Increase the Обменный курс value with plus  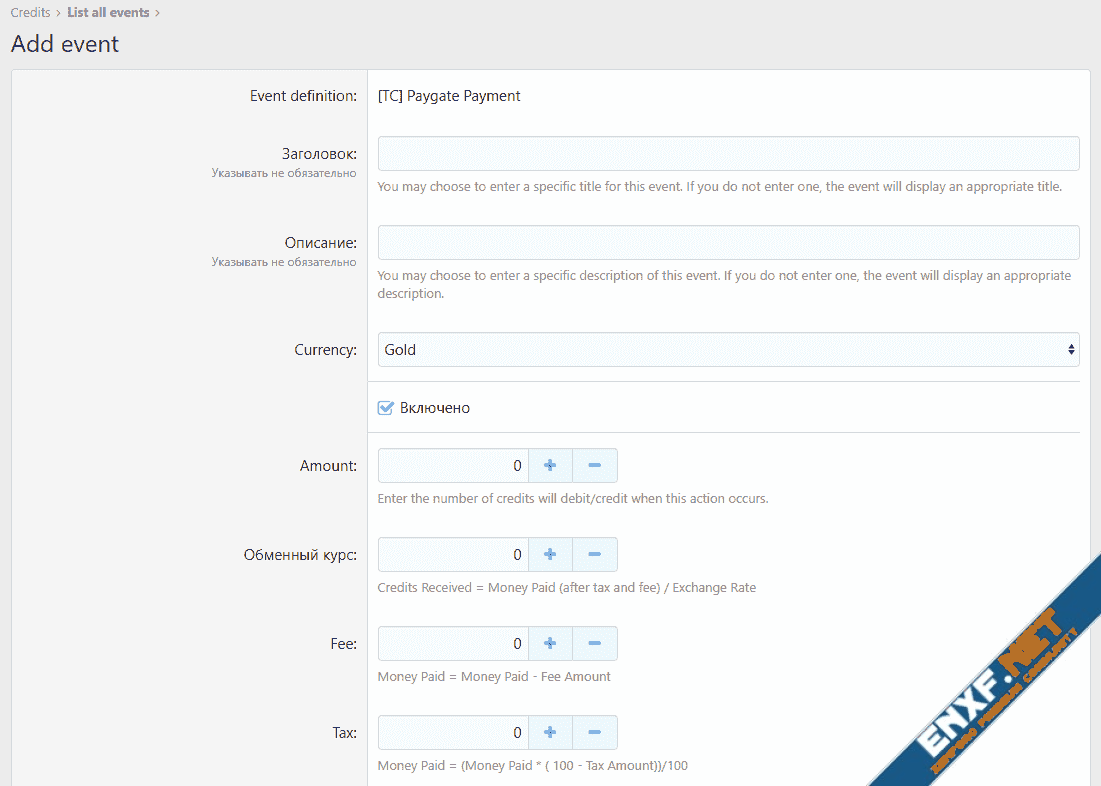coord(550,555)
